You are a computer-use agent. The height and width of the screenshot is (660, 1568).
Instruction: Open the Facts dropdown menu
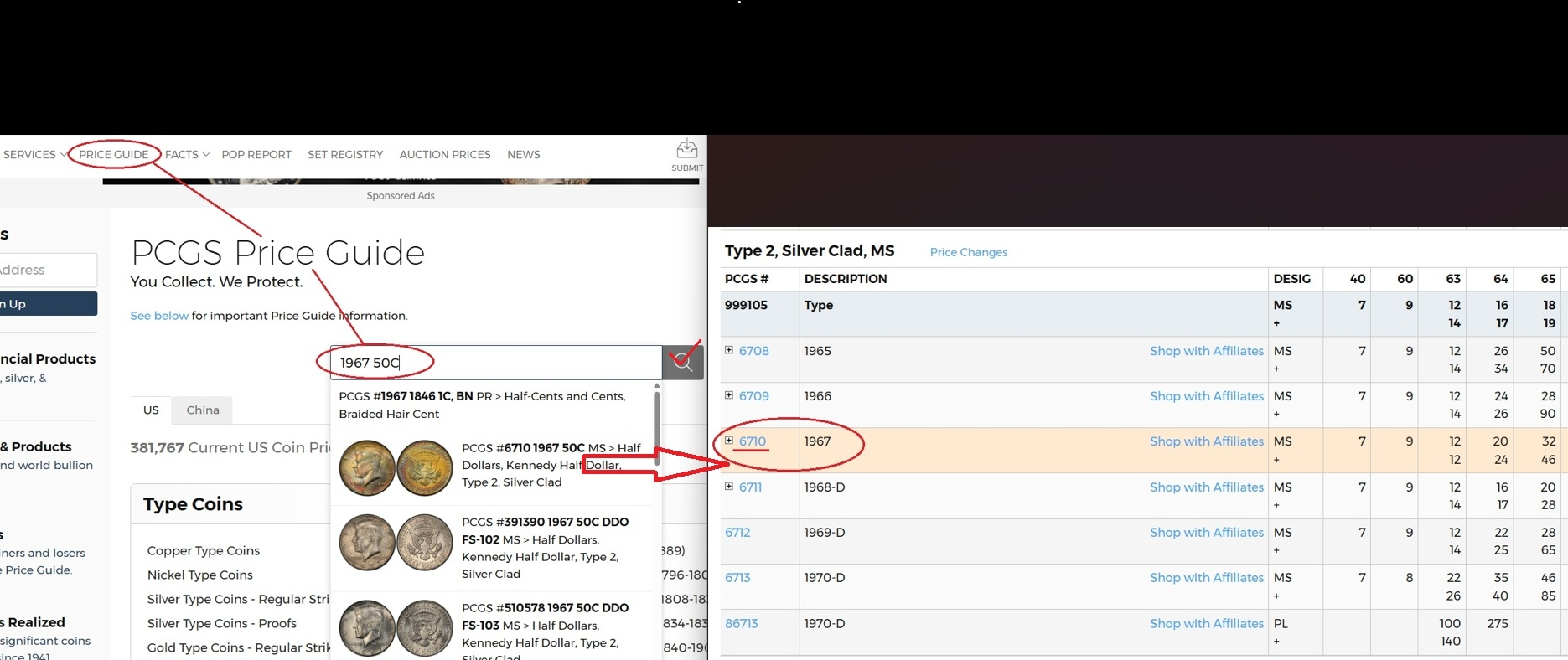click(187, 155)
